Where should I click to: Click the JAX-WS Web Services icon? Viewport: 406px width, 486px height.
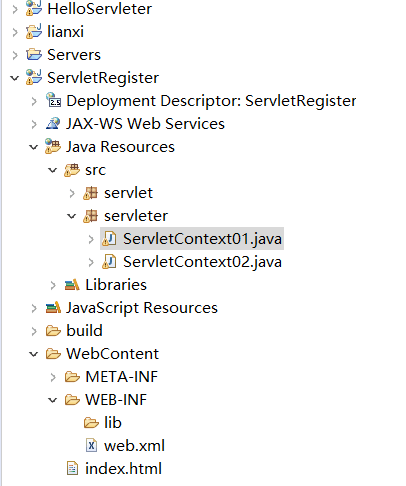[x=53, y=124]
